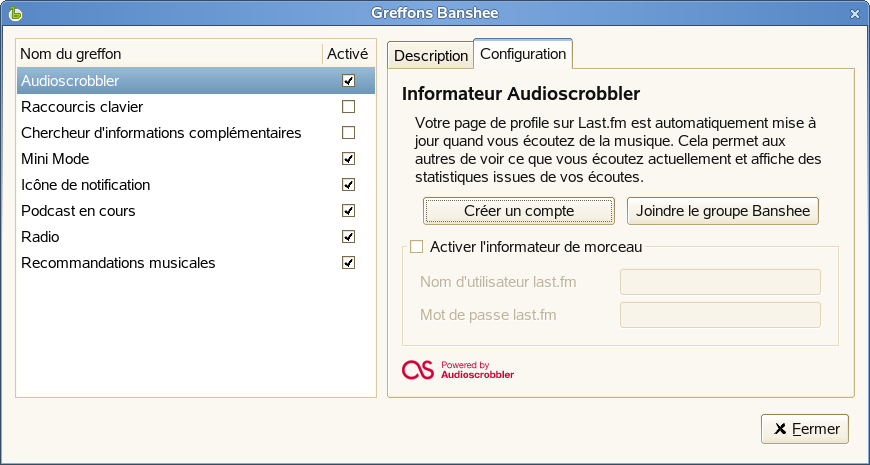Click the Informateur Audioscrobbler heading
The height and width of the screenshot is (465, 870).
[521, 94]
